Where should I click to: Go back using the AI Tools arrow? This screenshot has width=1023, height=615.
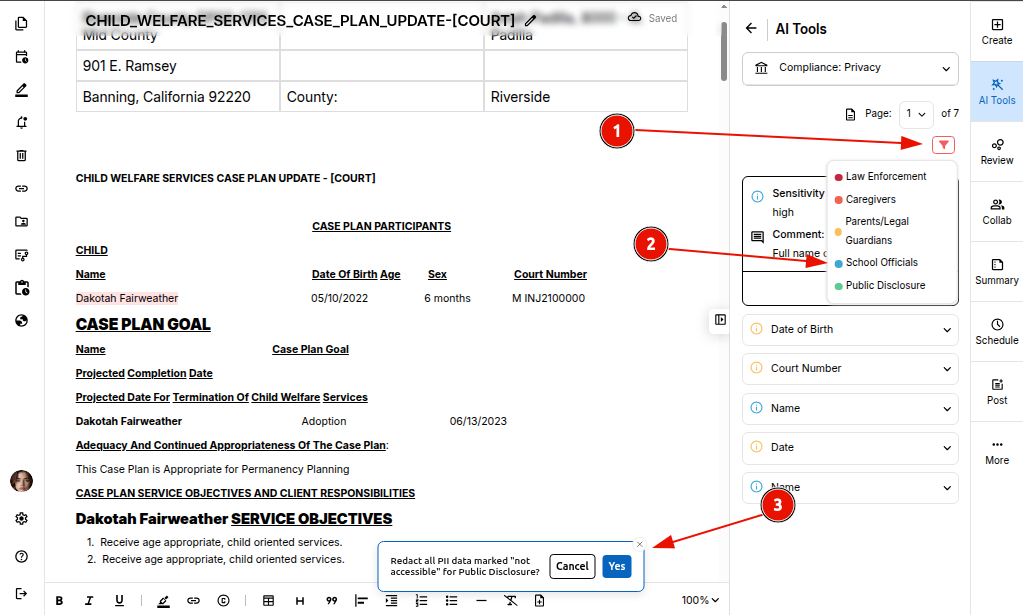(752, 29)
